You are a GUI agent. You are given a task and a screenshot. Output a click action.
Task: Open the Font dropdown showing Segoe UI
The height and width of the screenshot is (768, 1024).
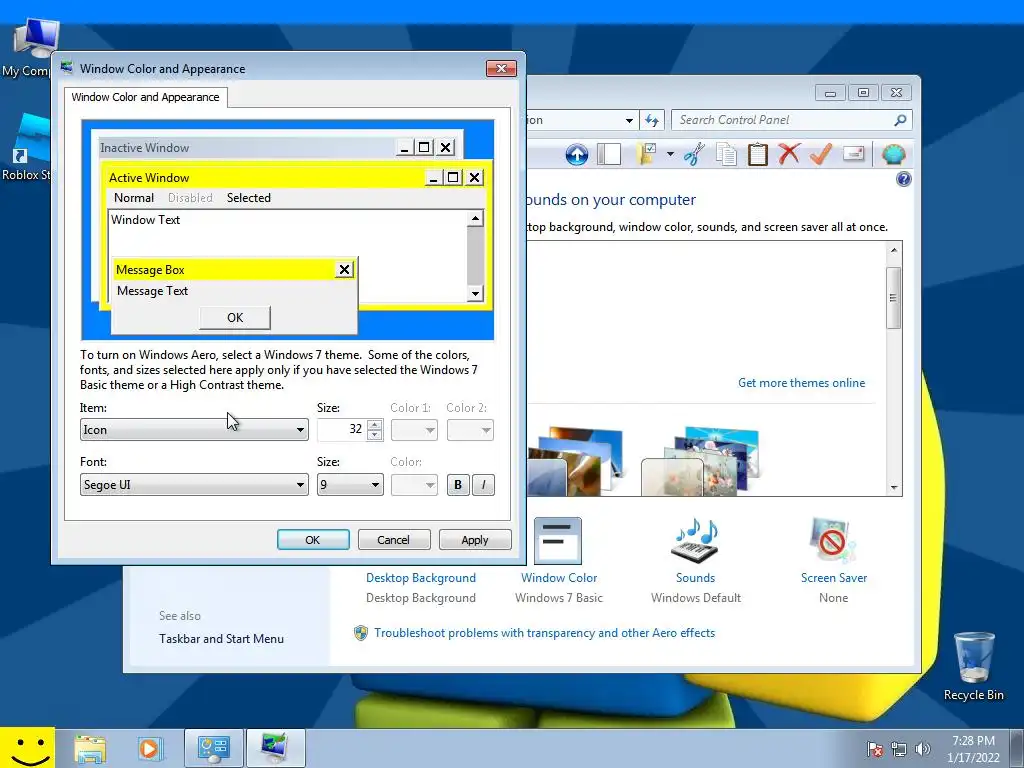pyautogui.click(x=194, y=485)
